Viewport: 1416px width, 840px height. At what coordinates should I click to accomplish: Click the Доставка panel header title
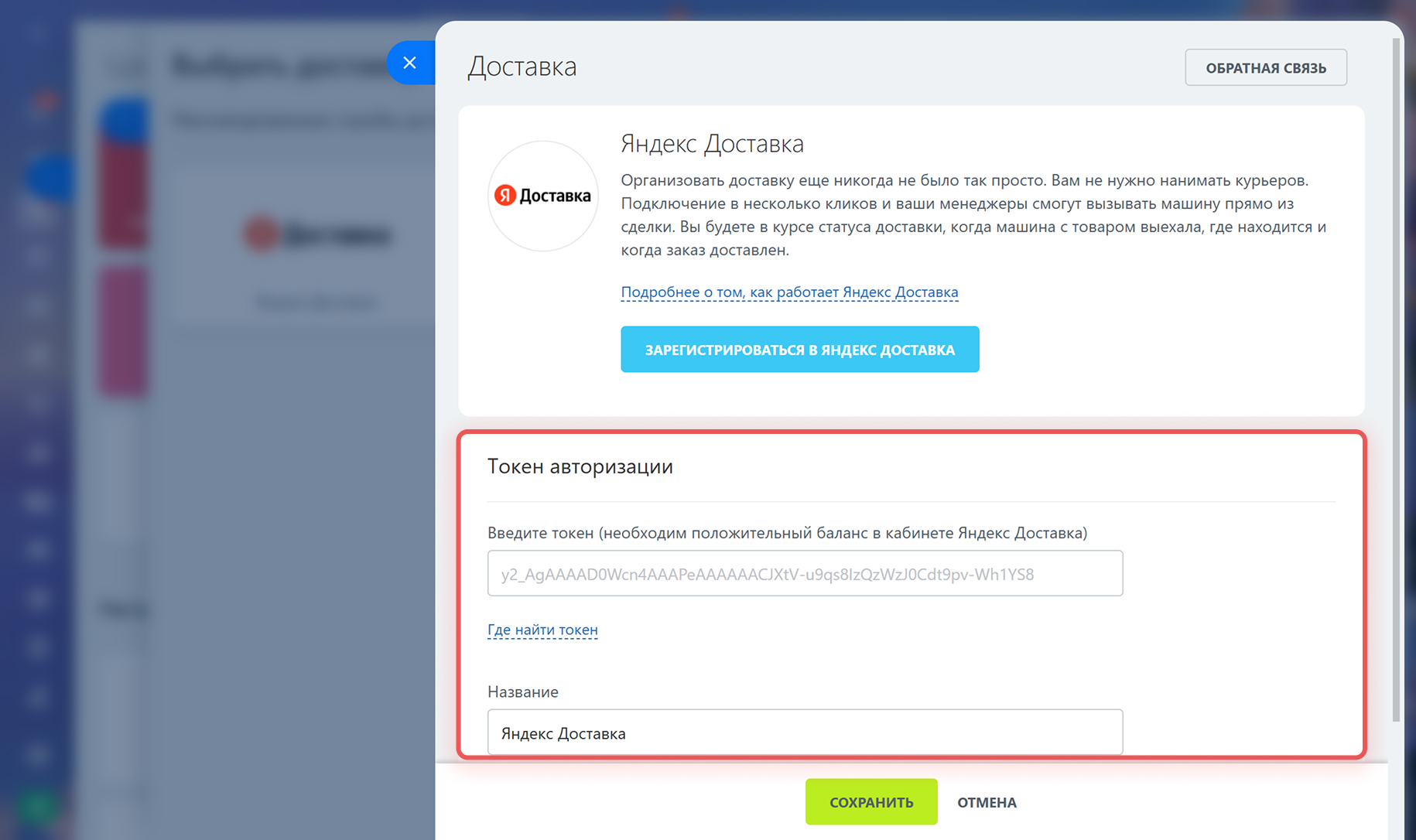click(522, 67)
